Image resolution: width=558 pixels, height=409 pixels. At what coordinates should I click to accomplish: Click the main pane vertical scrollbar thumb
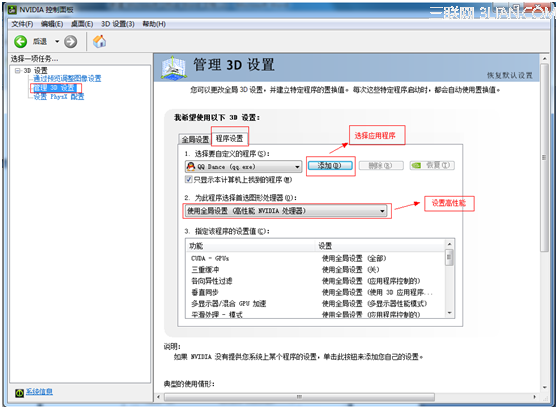(x=544, y=158)
